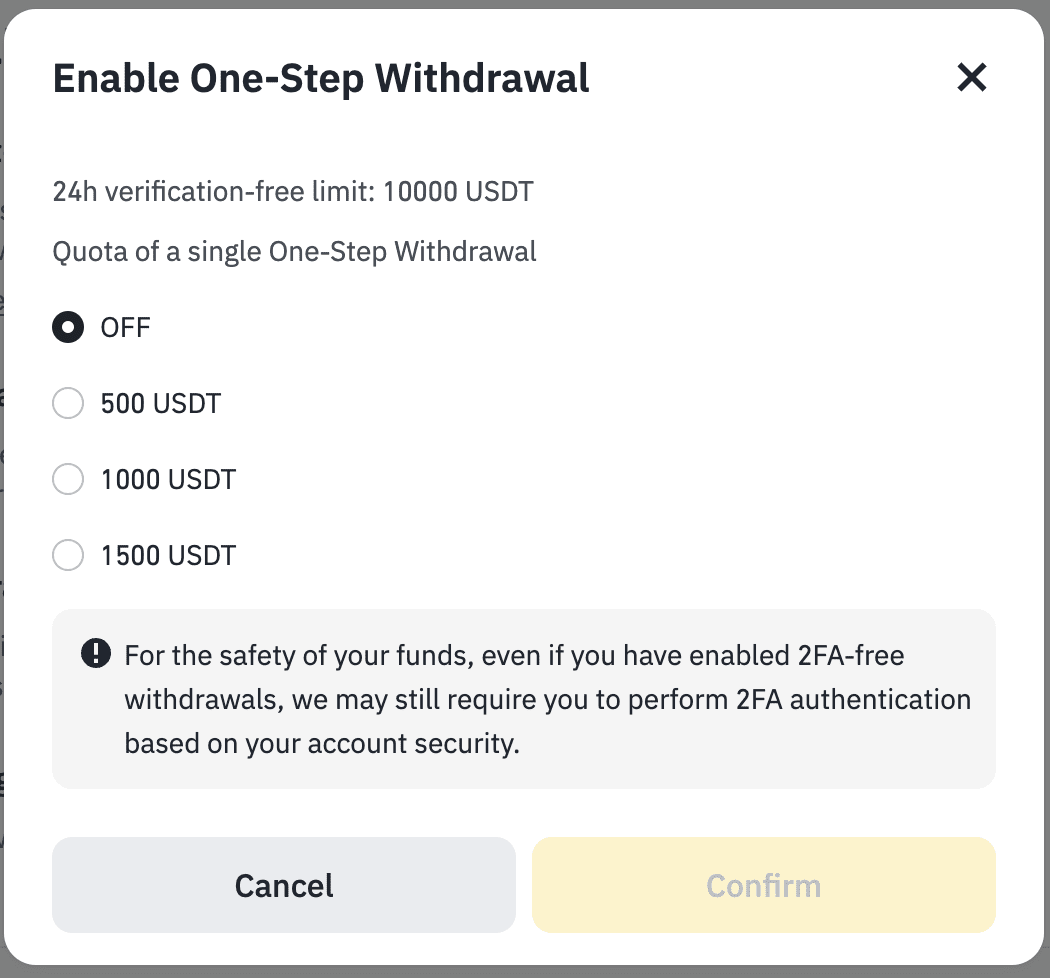Pick the 1000 USDT radio circle
This screenshot has height=978, width=1050.
68,479
